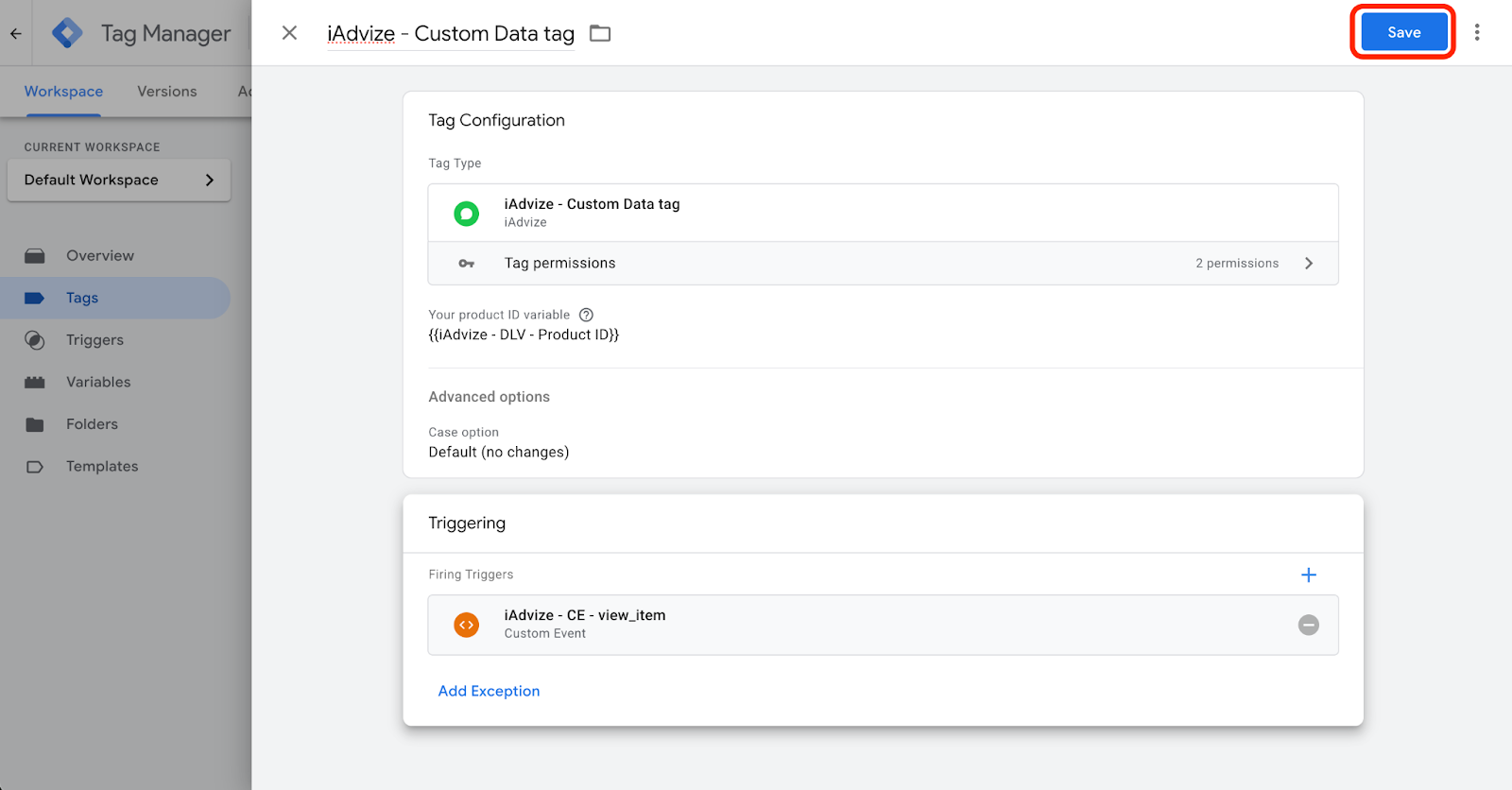The height and width of the screenshot is (790, 1512).
Task: Go to Variables in the sidebar
Action: 98,382
